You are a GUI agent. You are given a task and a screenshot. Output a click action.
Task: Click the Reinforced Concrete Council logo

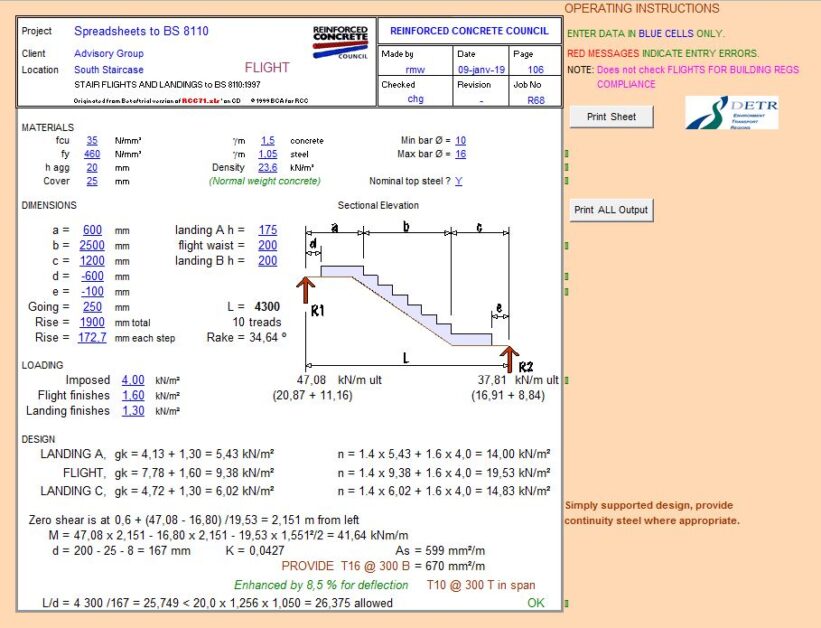[339, 41]
